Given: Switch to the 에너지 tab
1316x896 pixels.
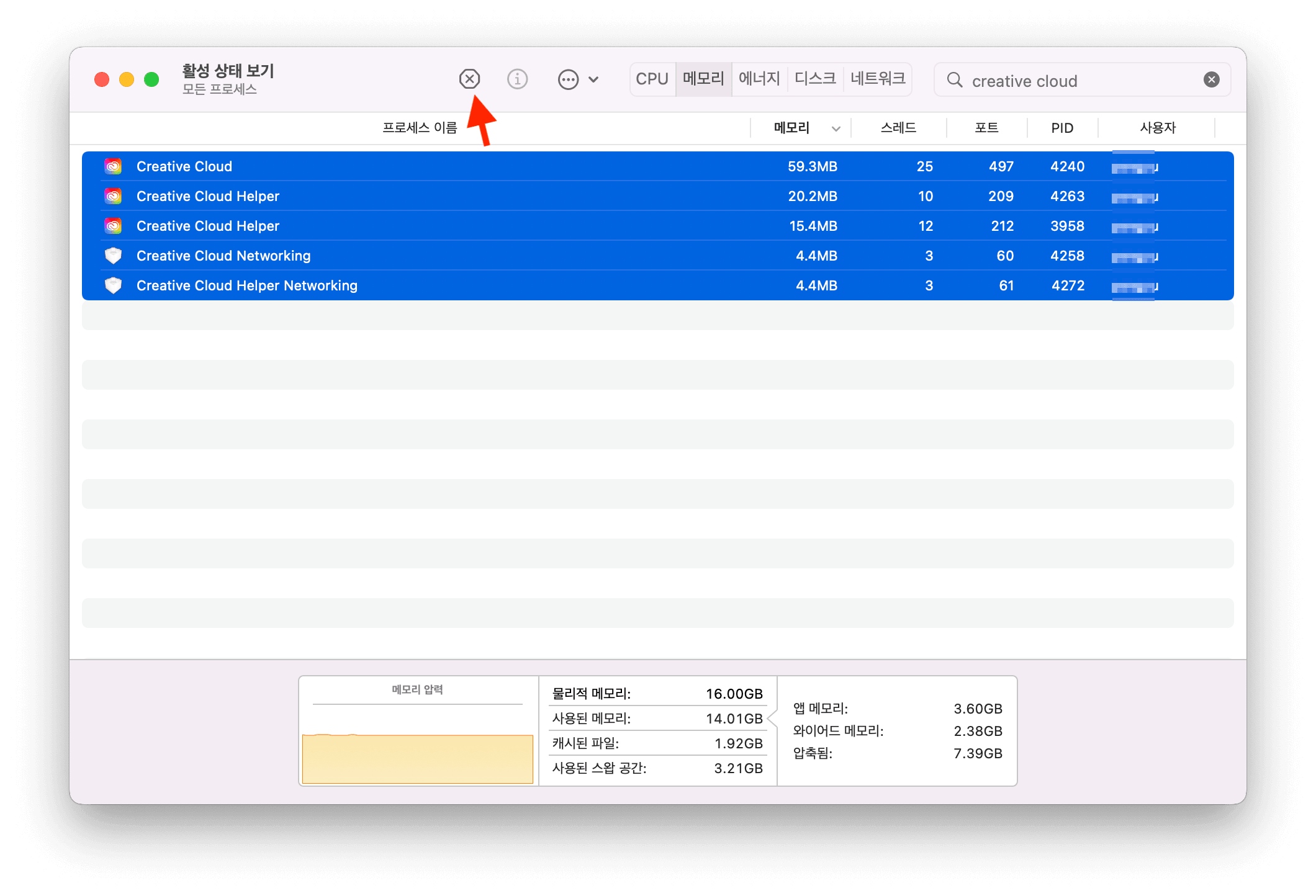Looking at the screenshot, I should point(759,79).
